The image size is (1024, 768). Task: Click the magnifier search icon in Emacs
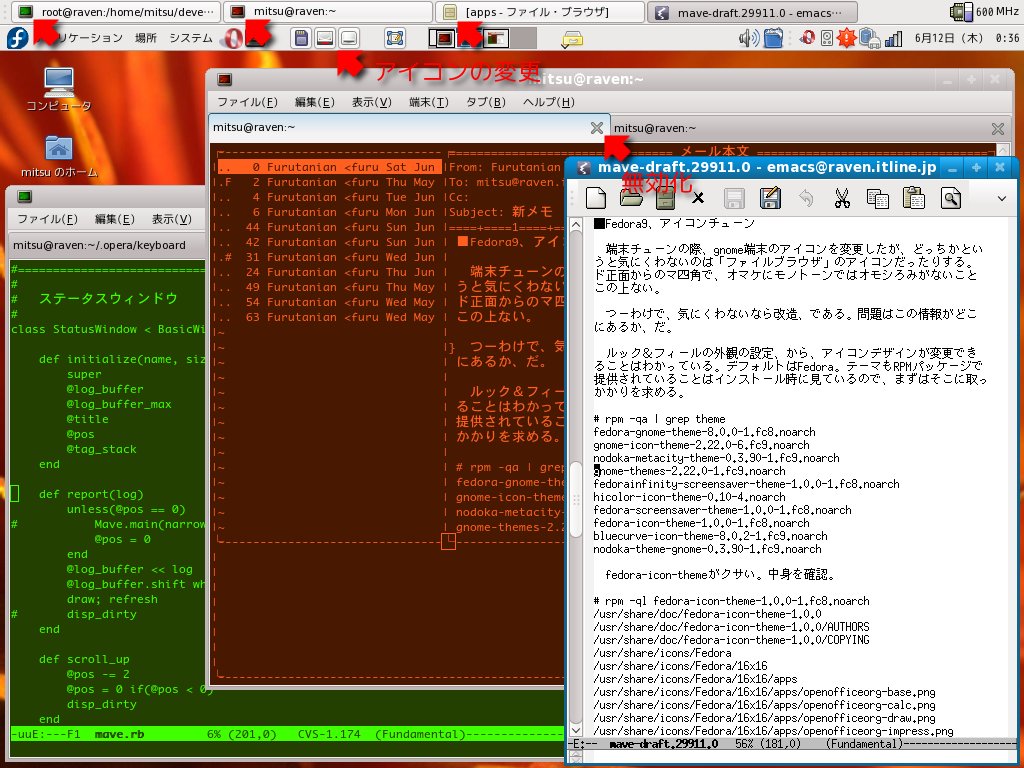click(x=949, y=197)
